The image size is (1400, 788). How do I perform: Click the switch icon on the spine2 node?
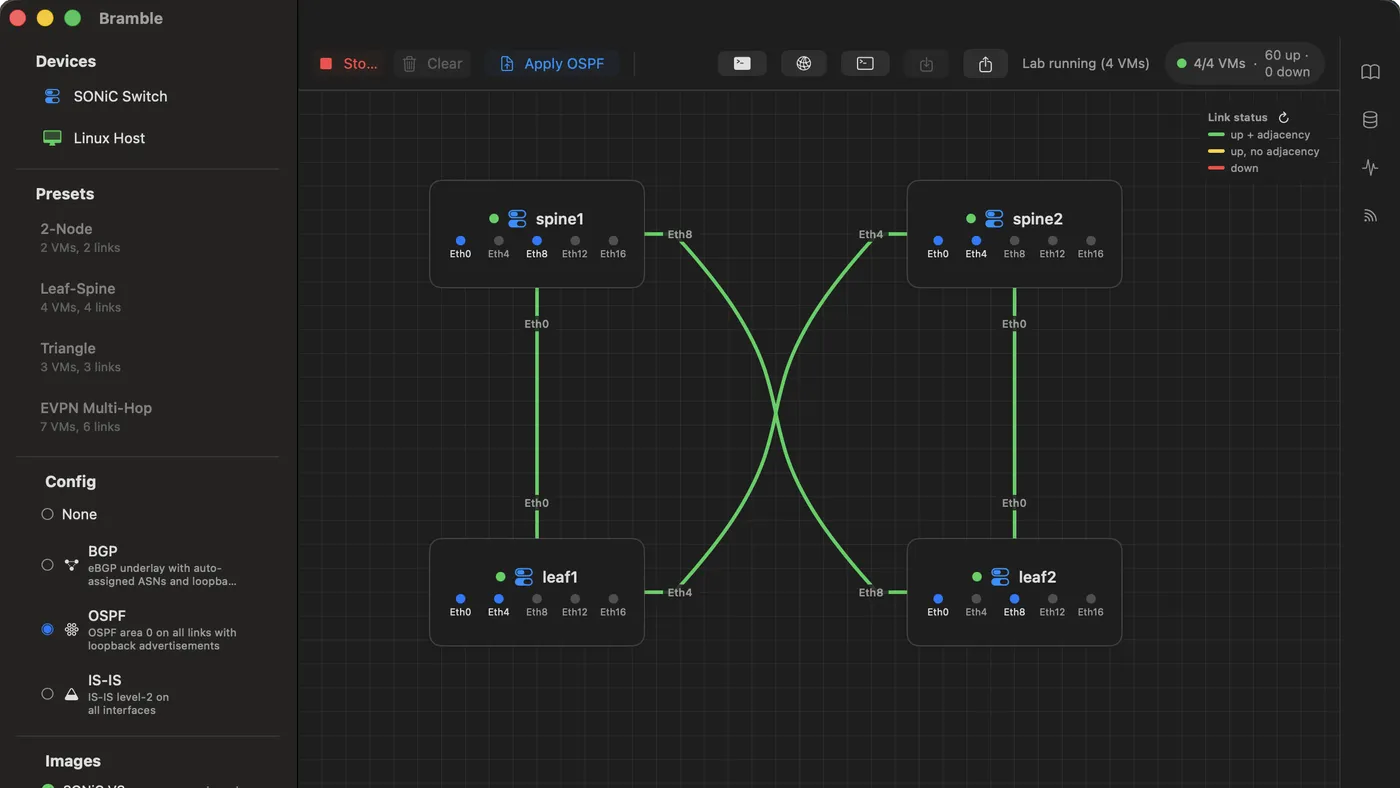[994, 218]
